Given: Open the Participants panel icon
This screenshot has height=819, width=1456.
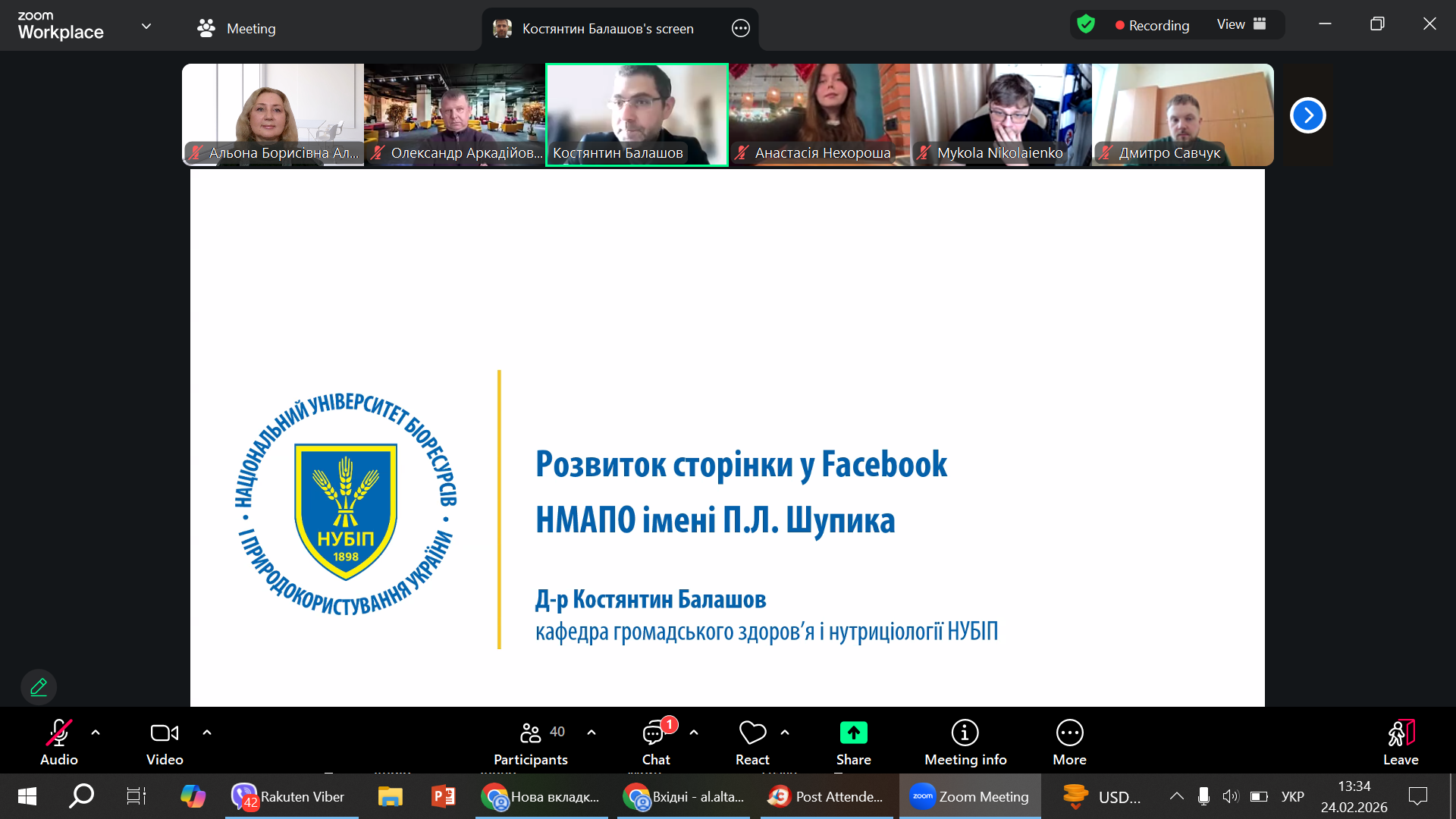Looking at the screenshot, I should (x=530, y=733).
